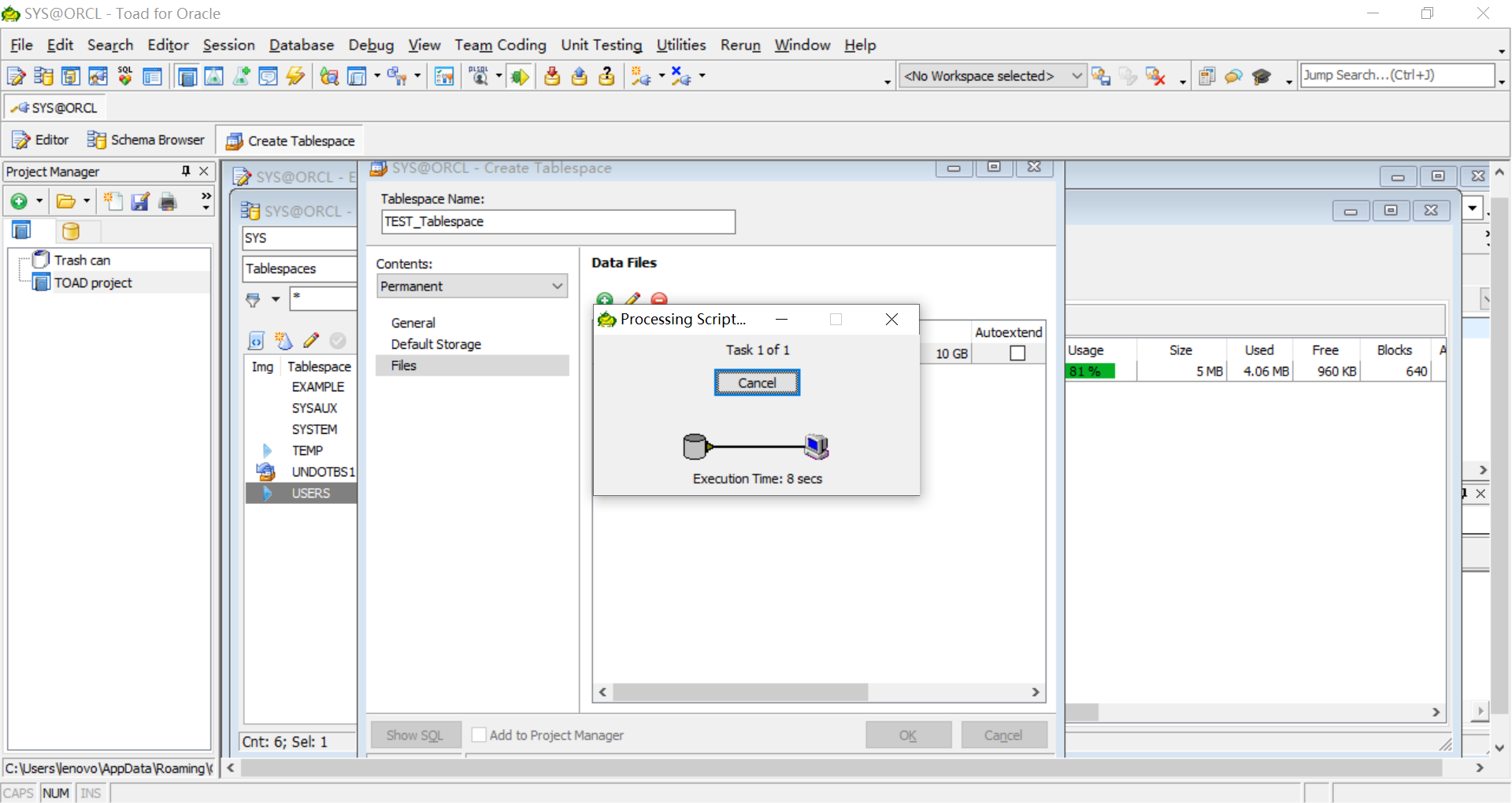Select the SYS@ORCL connection tab

point(55,108)
